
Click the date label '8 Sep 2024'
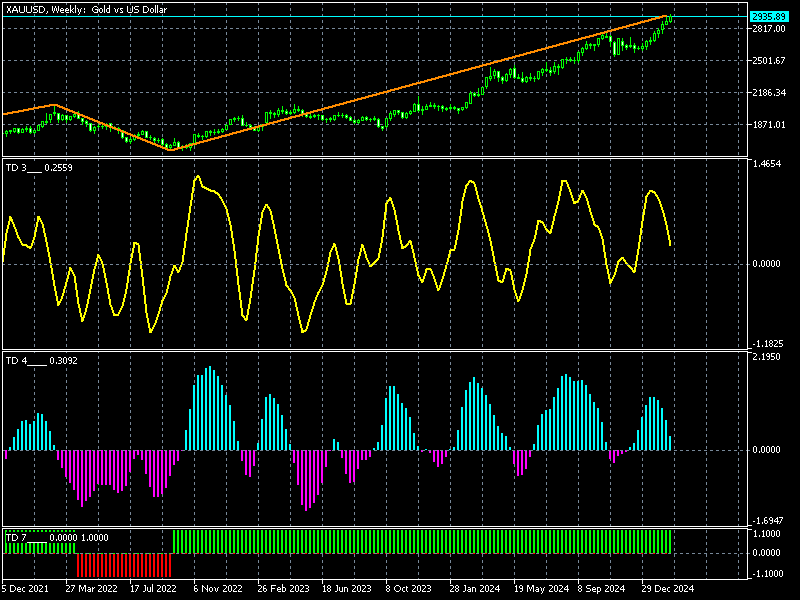pos(601,589)
